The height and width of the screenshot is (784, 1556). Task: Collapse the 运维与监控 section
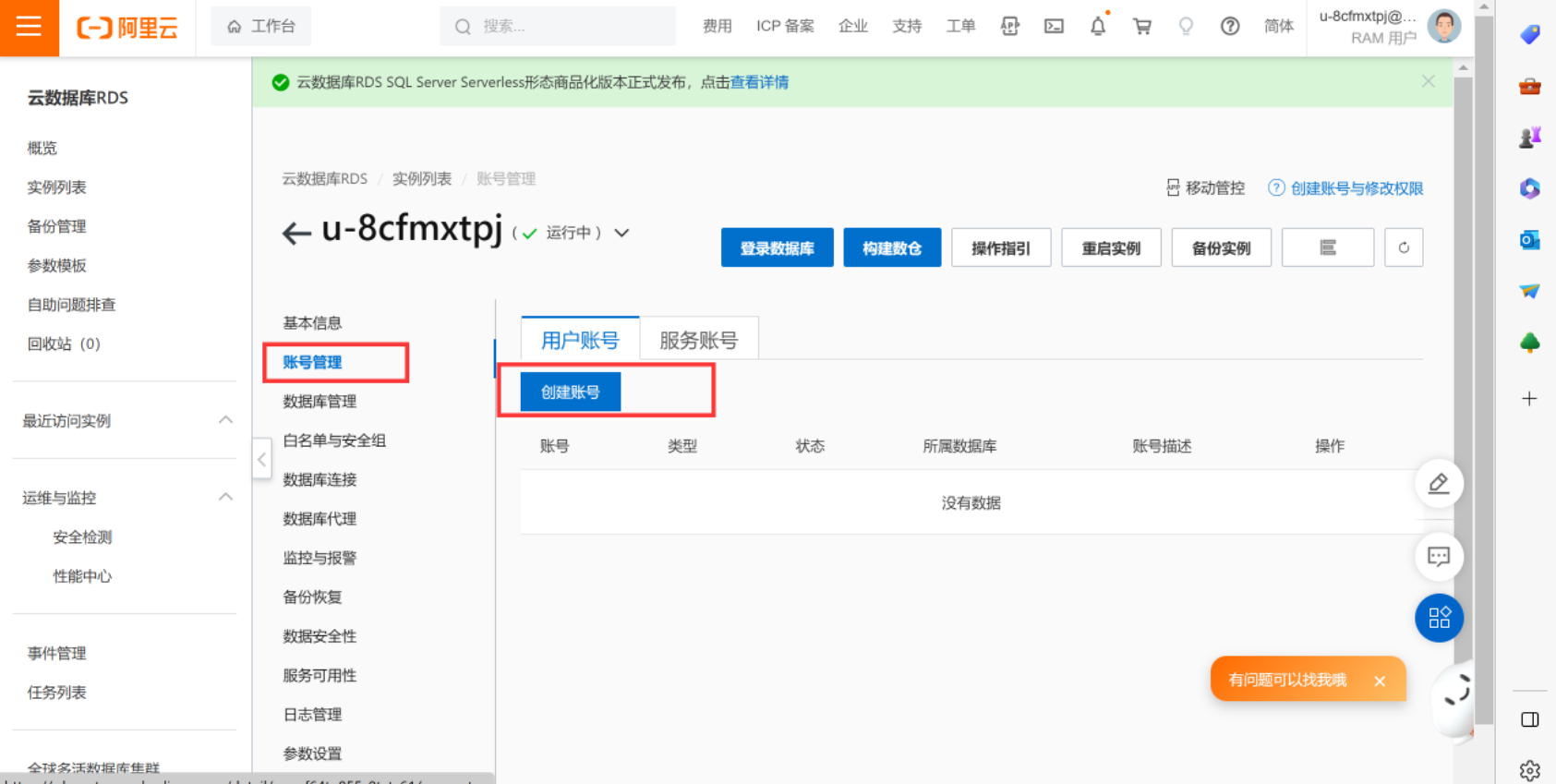pos(225,497)
